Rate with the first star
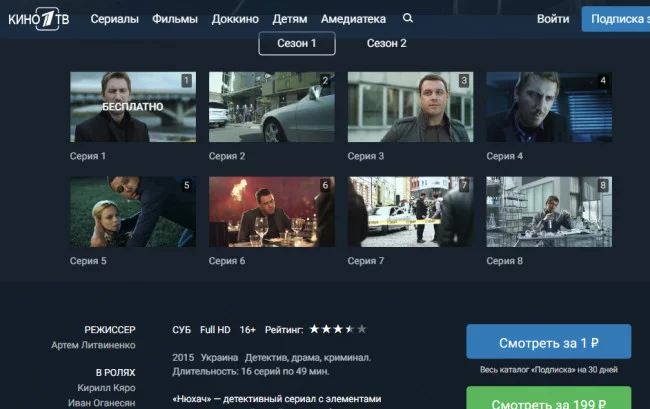The image size is (650, 409). [315, 329]
